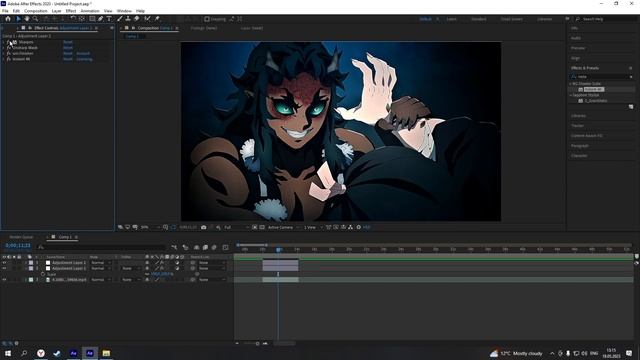
Task: Click the frame blending icon in timeline
Action: tap(205, 247)
